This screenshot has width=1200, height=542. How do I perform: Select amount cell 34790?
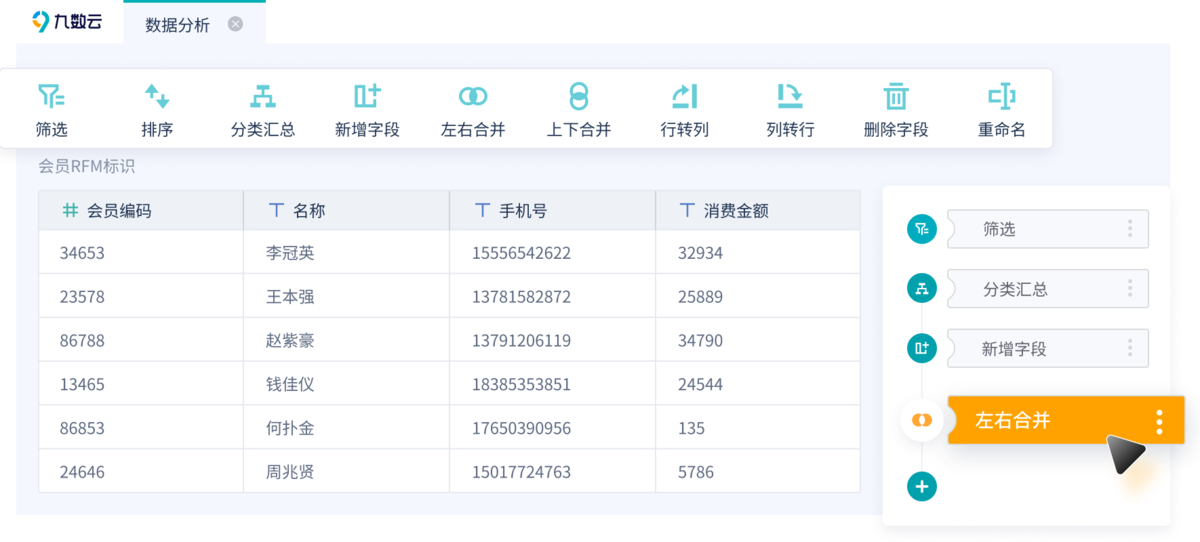tap(758, 341)
